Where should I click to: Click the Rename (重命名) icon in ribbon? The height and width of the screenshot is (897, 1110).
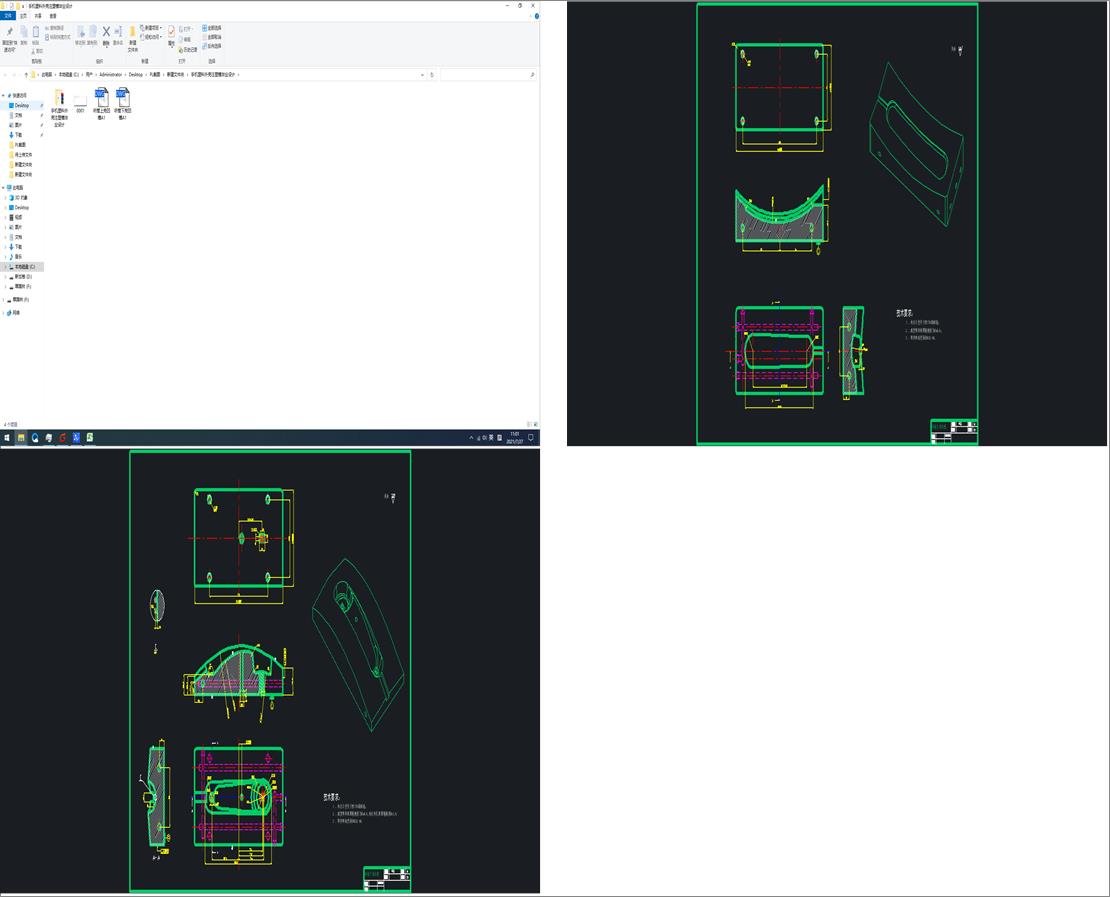[x=118, y=33]
